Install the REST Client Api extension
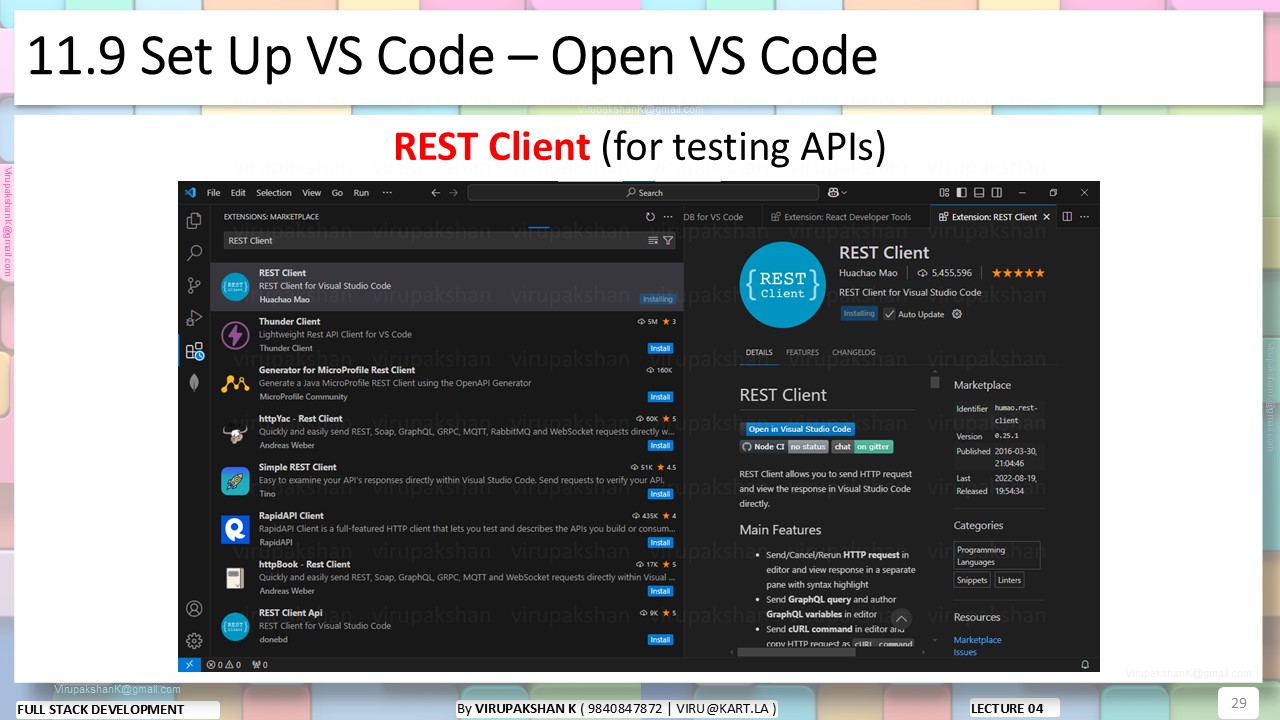The image size is (1280, 720). pyautogui.click(x=660, y=639)
